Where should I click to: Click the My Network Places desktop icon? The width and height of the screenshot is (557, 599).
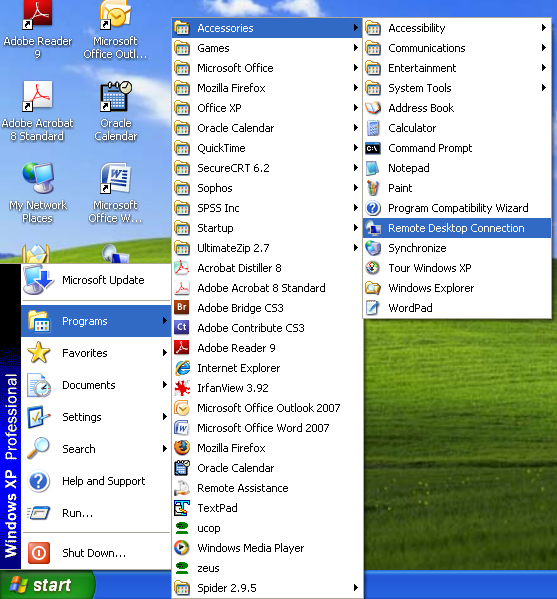[x=37, y=193]
